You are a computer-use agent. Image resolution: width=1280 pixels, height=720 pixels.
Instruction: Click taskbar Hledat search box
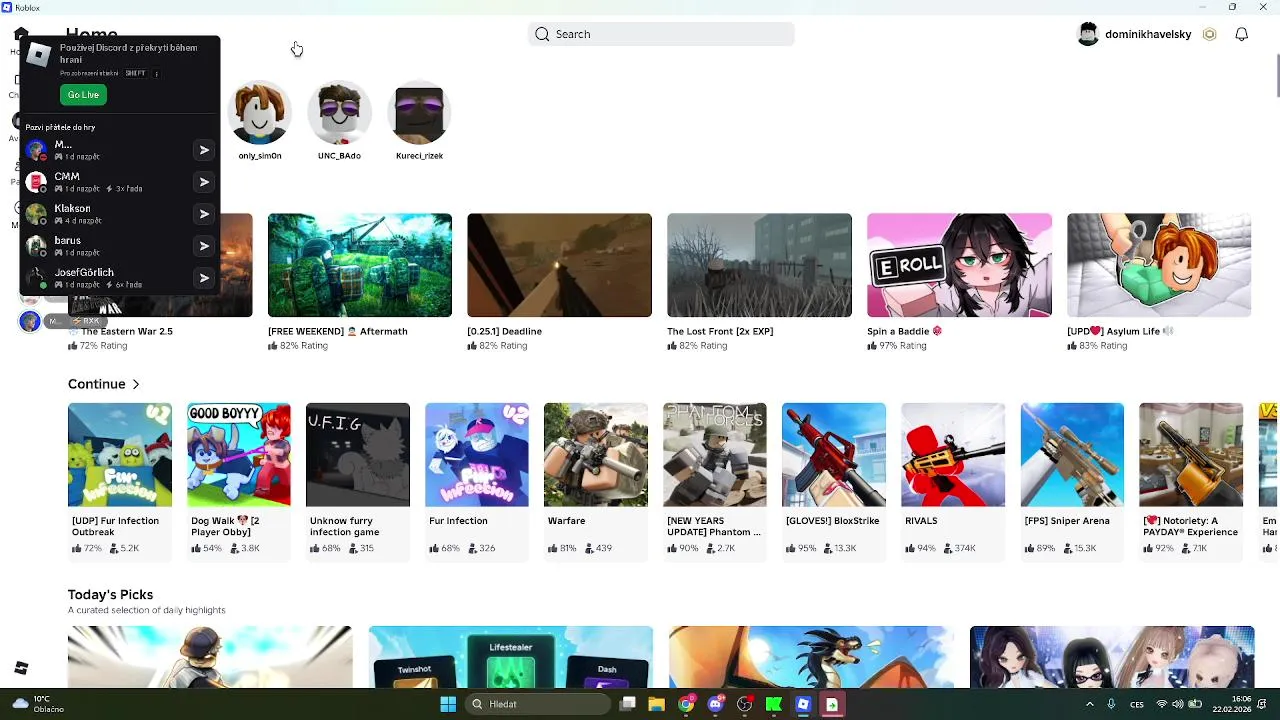pos(539,704)
